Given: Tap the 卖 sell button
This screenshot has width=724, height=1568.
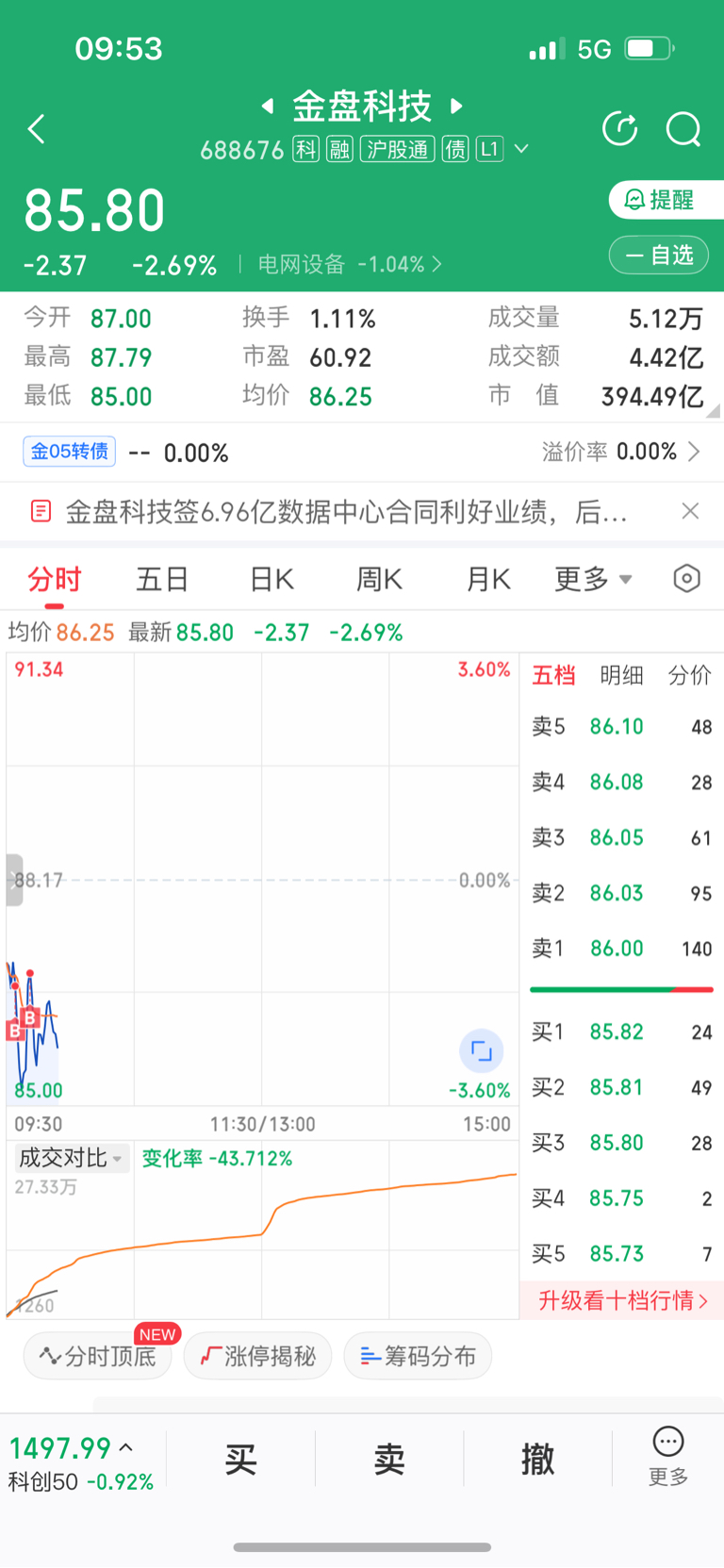Looking at the screenshot, I should point(389,1461).
